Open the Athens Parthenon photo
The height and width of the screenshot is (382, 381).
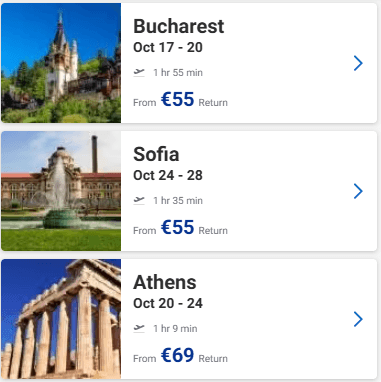coord(61,319)
